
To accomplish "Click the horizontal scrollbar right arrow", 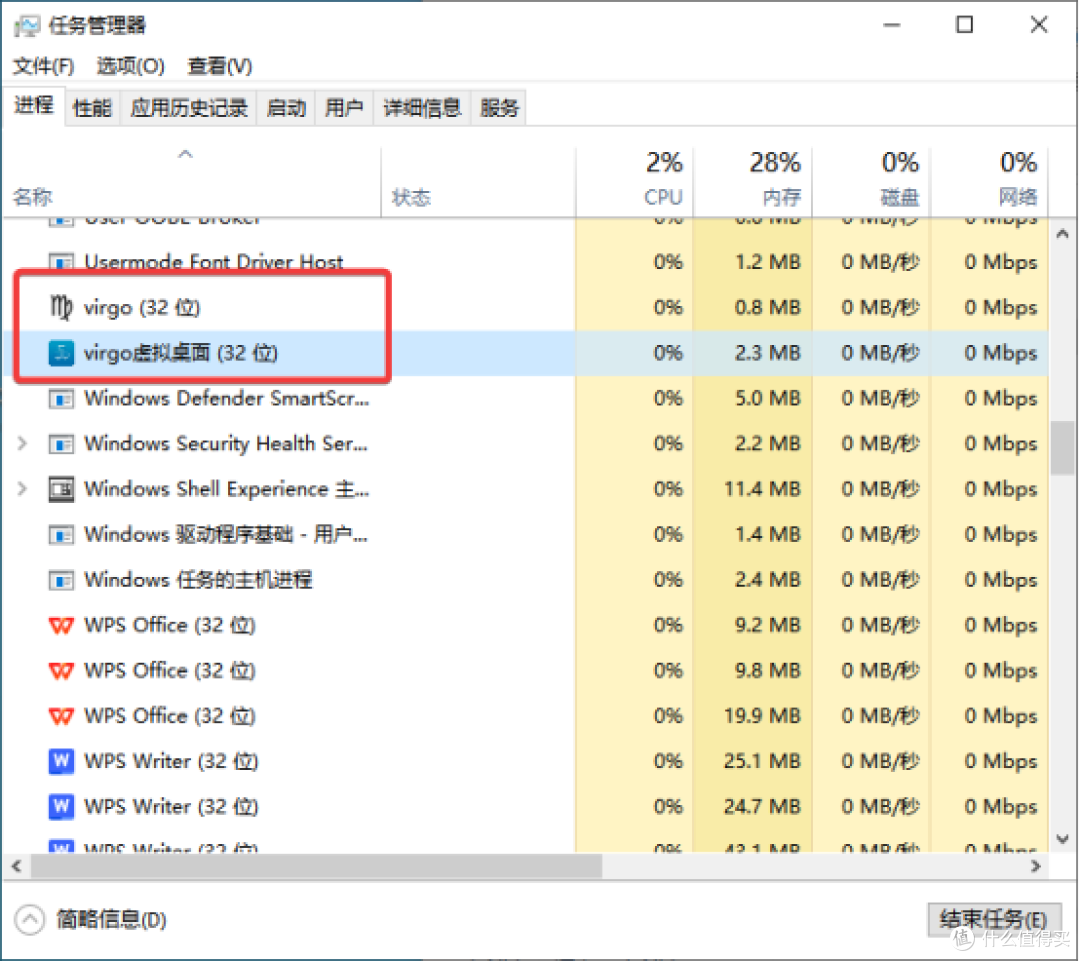I will click(x=1035, y=867).
